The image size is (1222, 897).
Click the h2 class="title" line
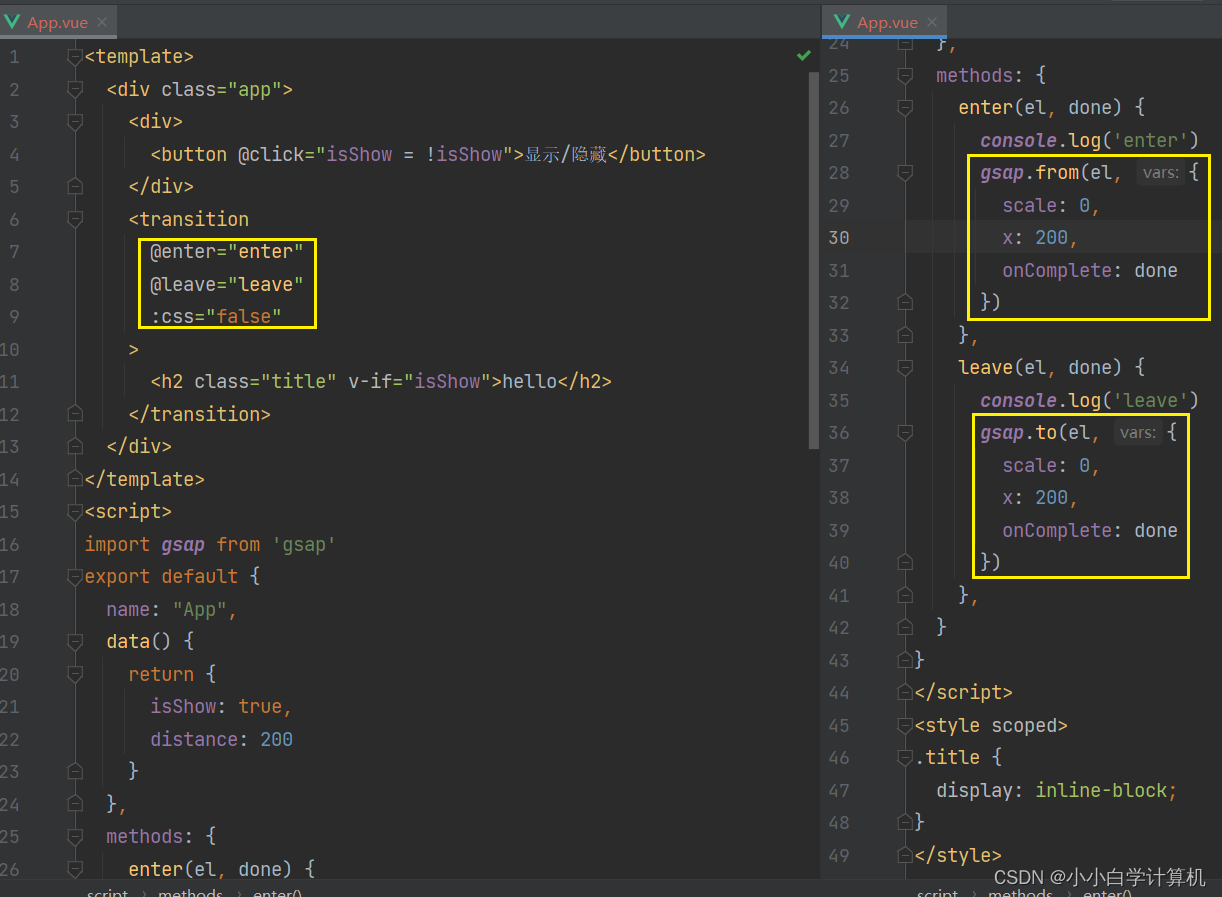(x=381, y=382)
